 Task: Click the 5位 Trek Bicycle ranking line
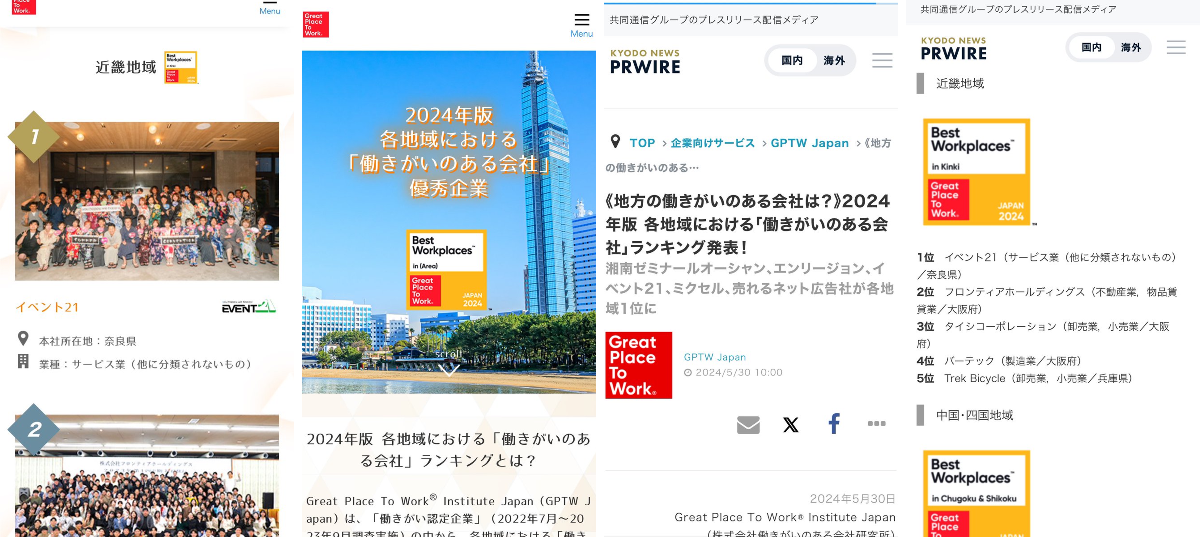[1025, 379]
